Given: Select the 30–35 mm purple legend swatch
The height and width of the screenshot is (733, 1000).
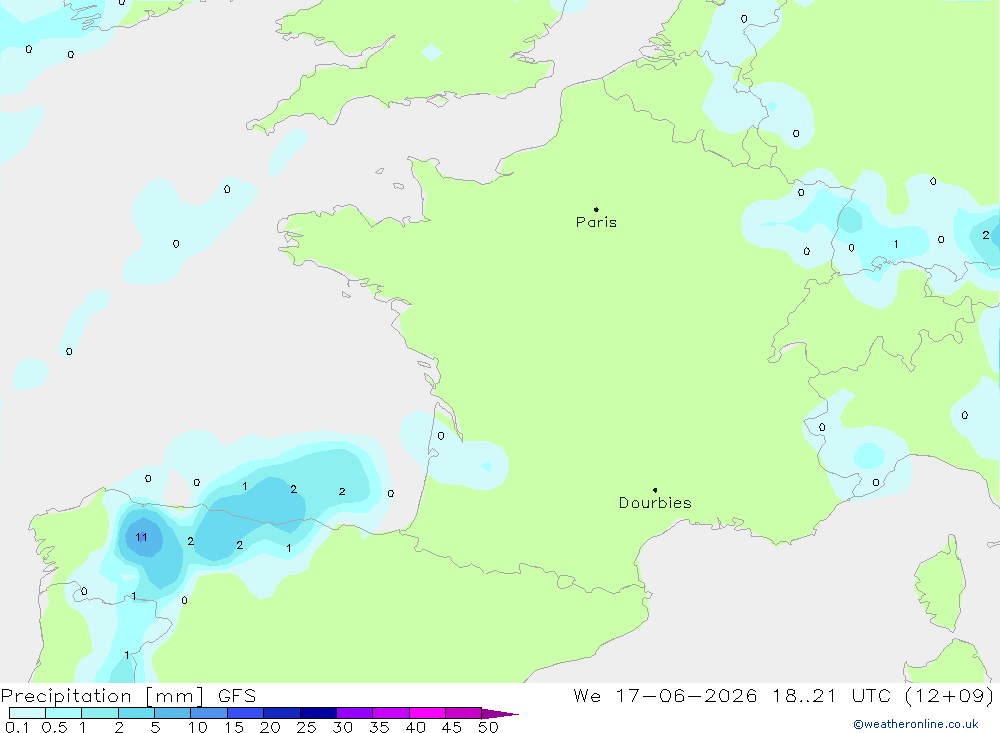Looking at the screenshot, I should click(355, 713).
